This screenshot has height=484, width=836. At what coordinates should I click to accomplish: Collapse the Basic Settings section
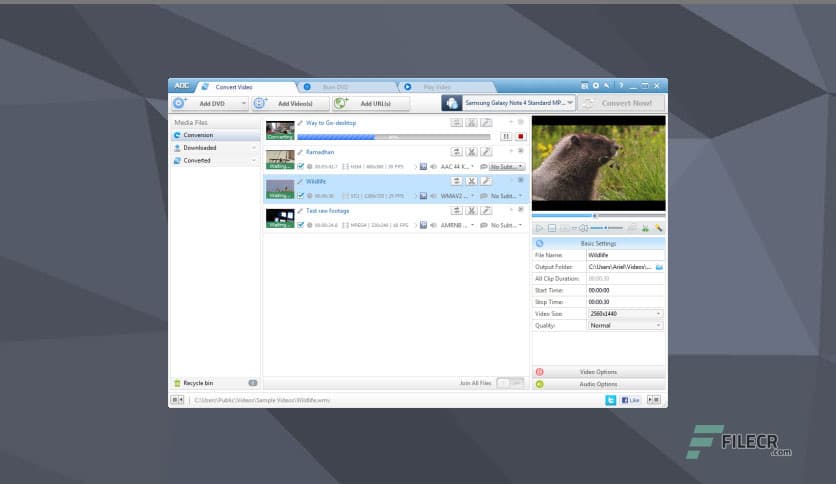(598, 244)
